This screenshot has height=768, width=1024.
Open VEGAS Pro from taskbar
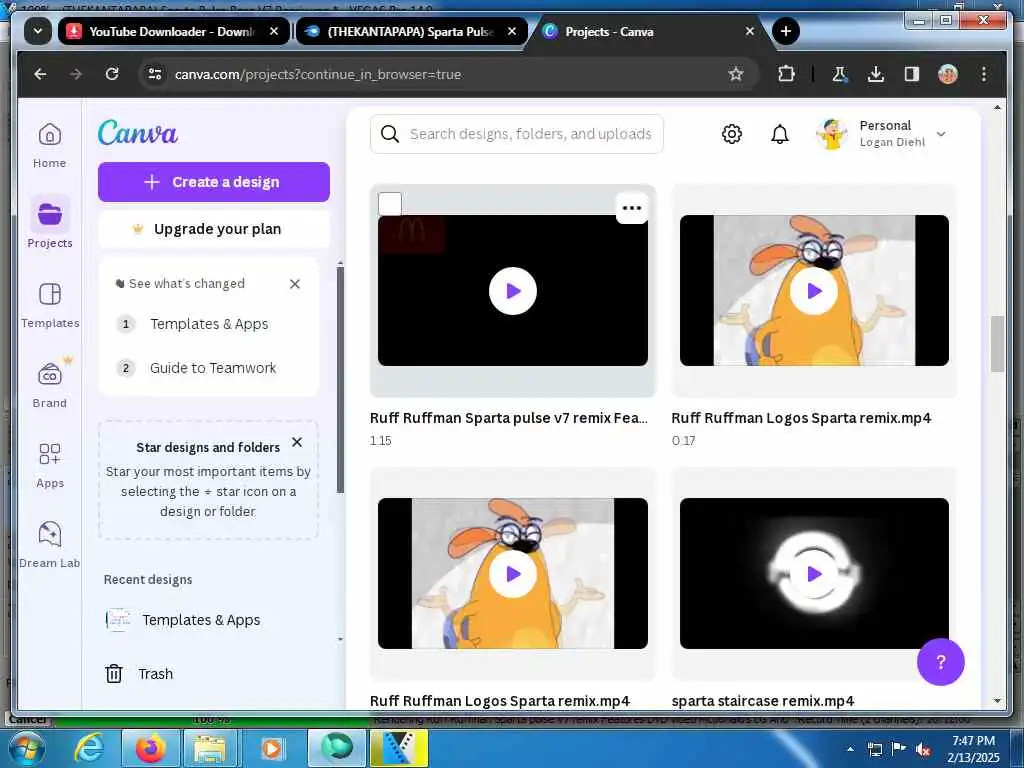pyautogui.click(x=399, y=748)
